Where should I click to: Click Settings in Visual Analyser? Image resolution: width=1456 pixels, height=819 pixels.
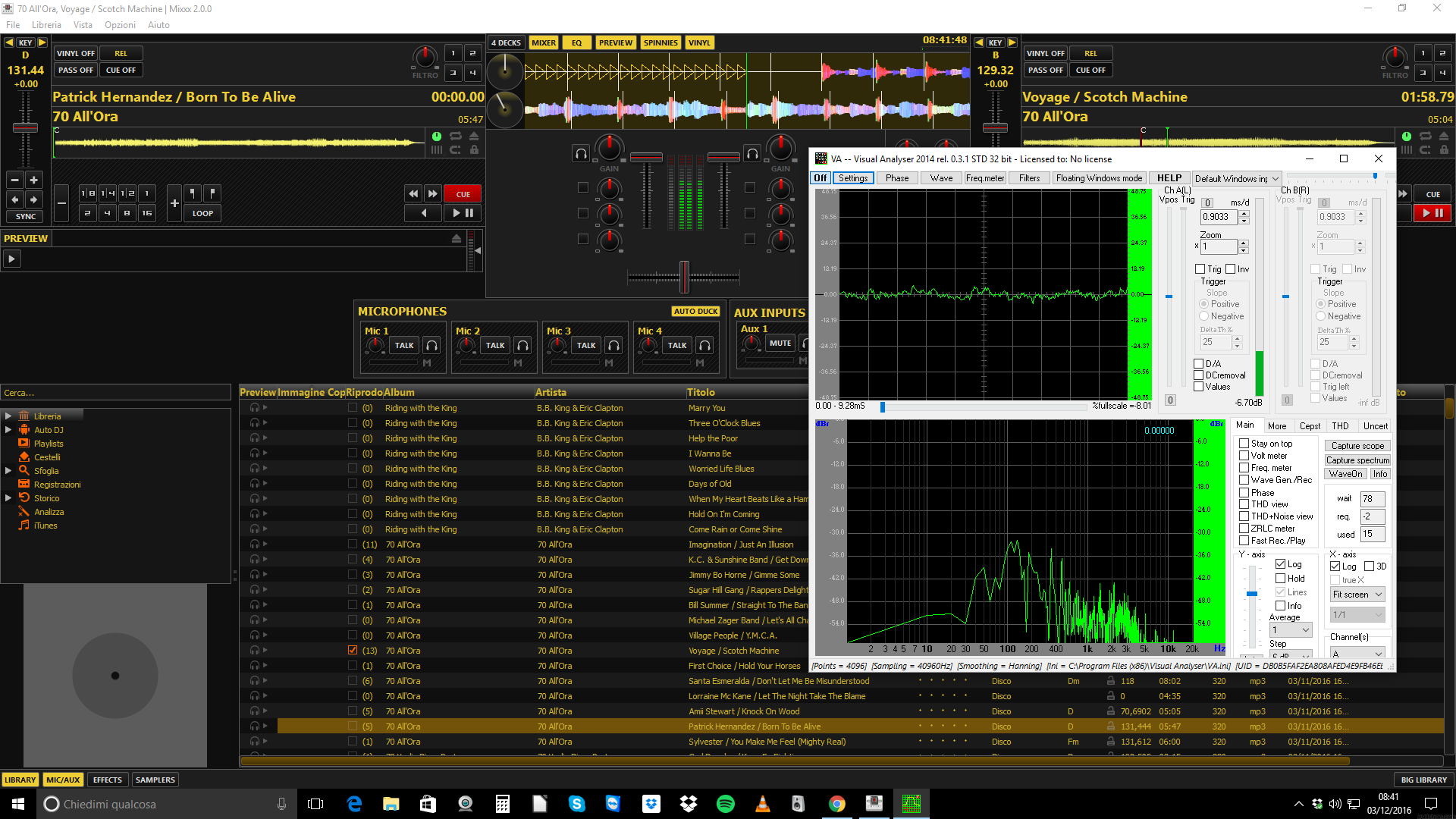853,178
